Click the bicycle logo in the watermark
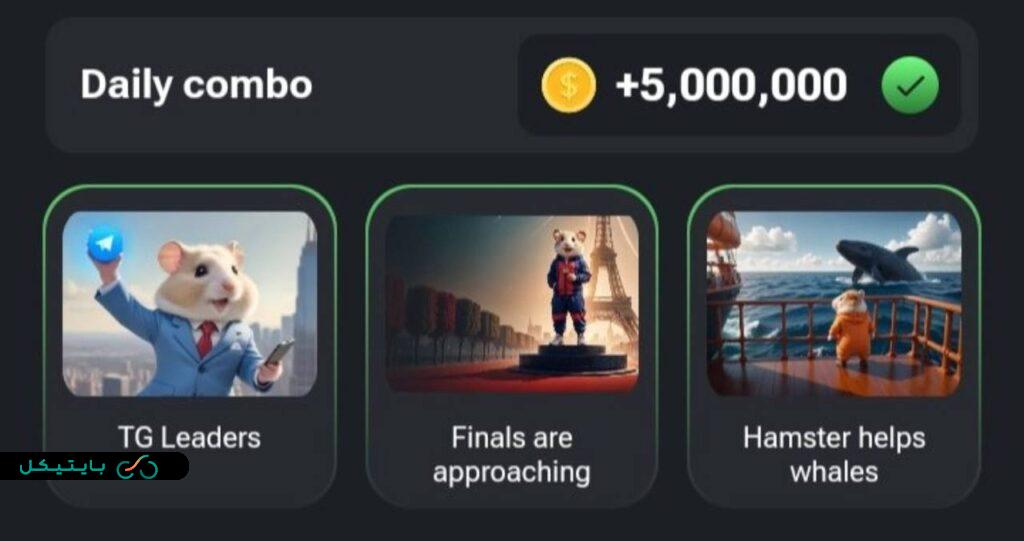Viewport: 1024px width, 541px height. (x=137, y=467)
